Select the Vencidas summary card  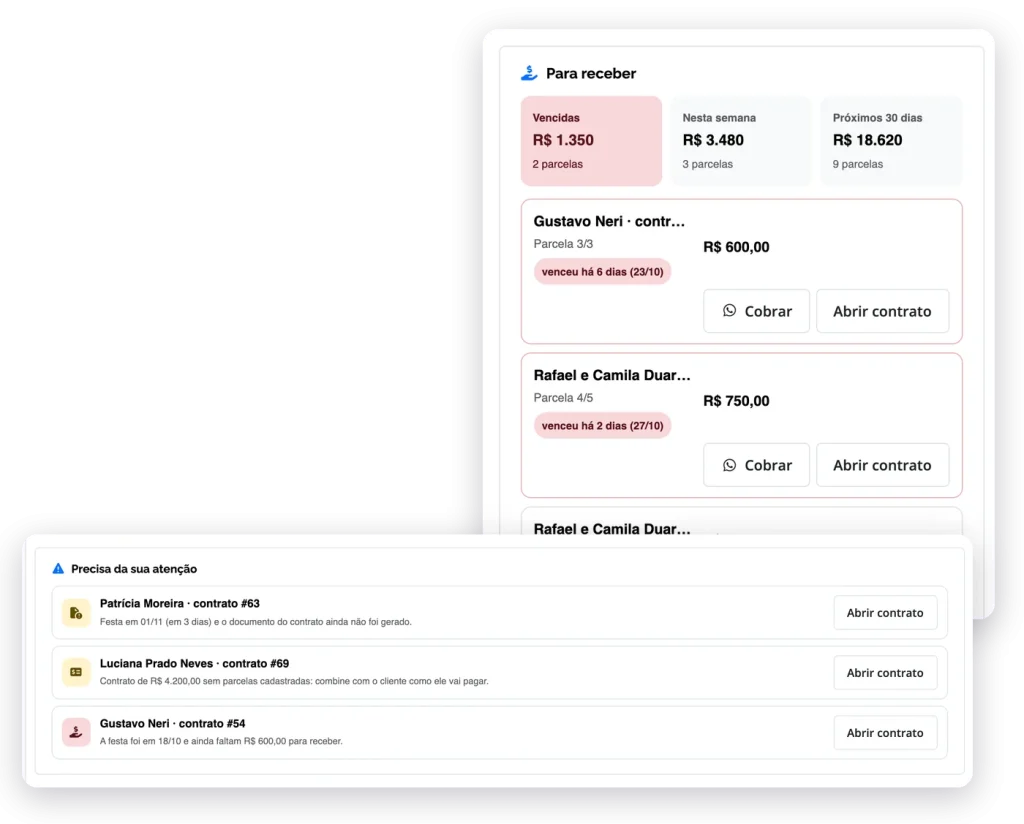click(591, 141)
